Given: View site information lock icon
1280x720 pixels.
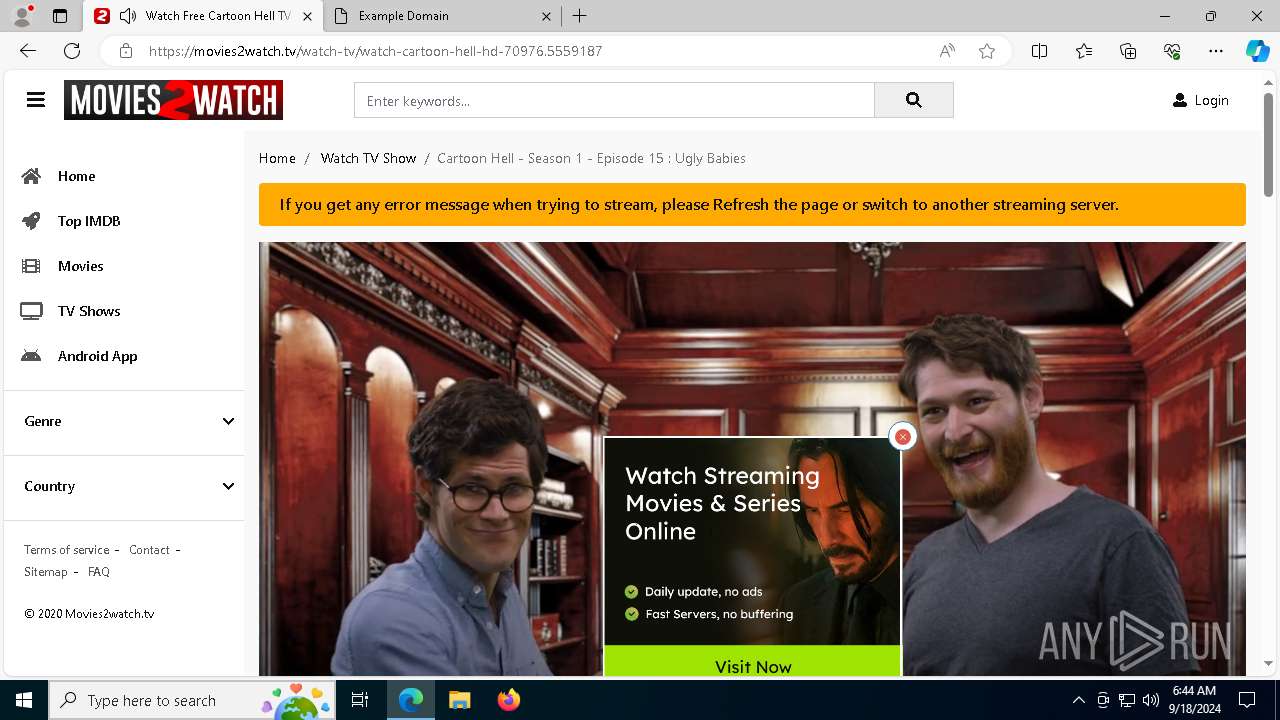Looking at the screenshot, I should 126,51.
